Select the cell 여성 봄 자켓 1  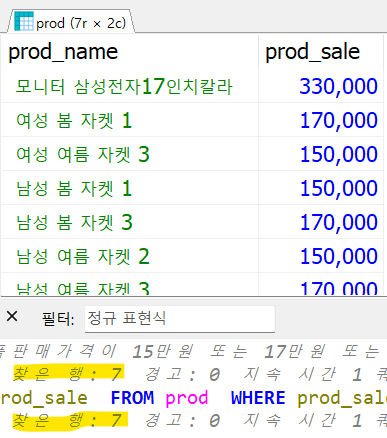click(x=130, y=120)
